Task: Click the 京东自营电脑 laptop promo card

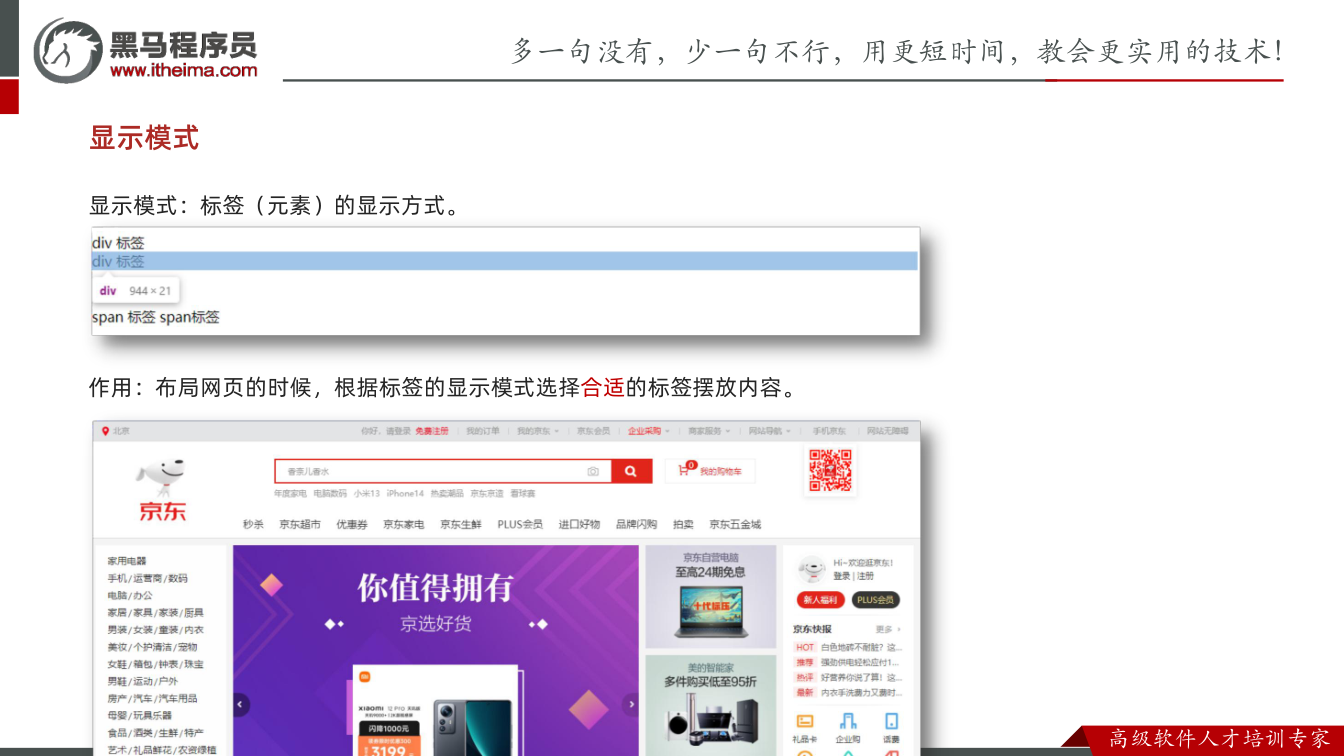Action: [x=710, y=596]
